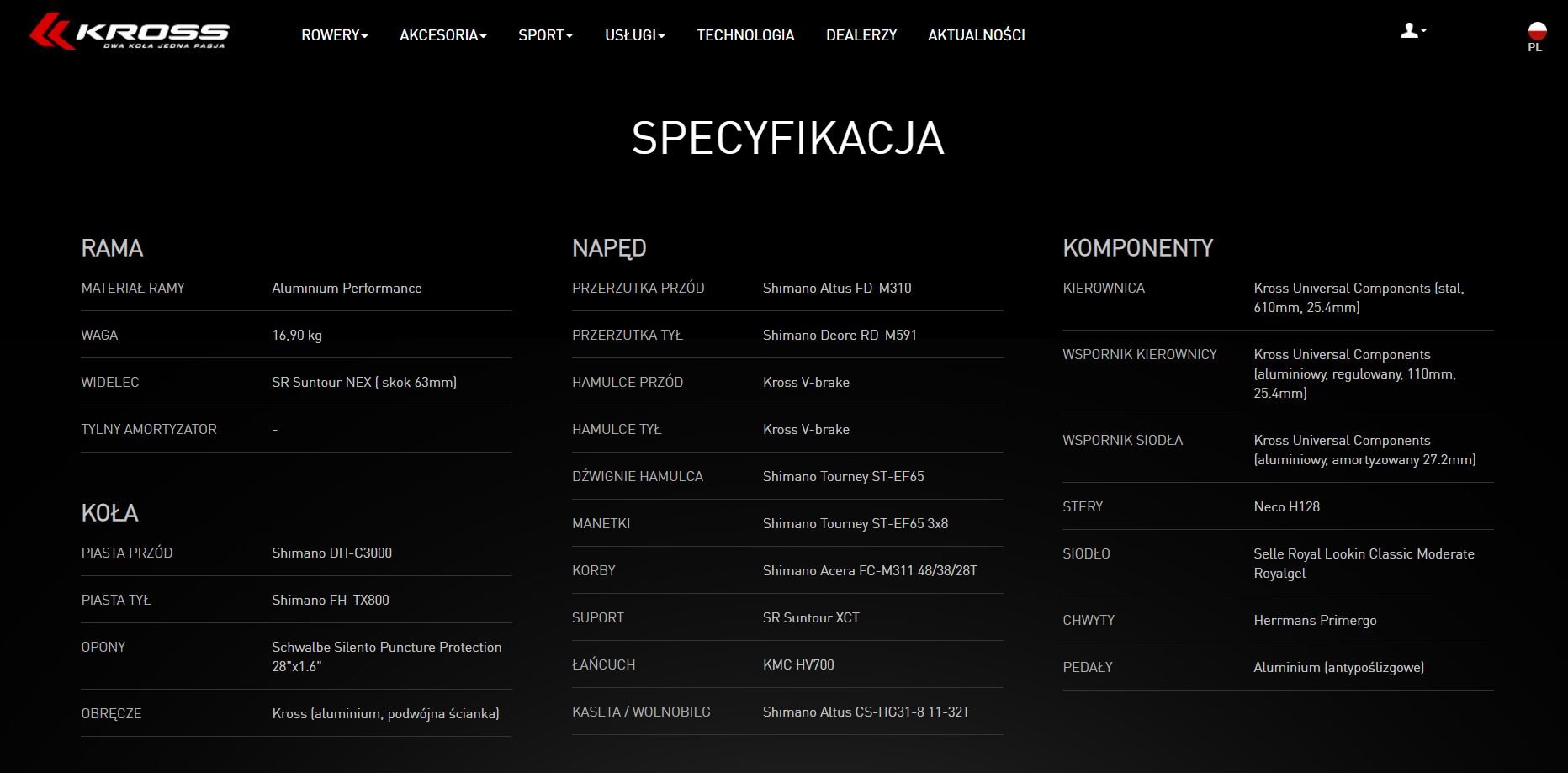
Task: Click the WIDELEC label
Action: point(110,382)
